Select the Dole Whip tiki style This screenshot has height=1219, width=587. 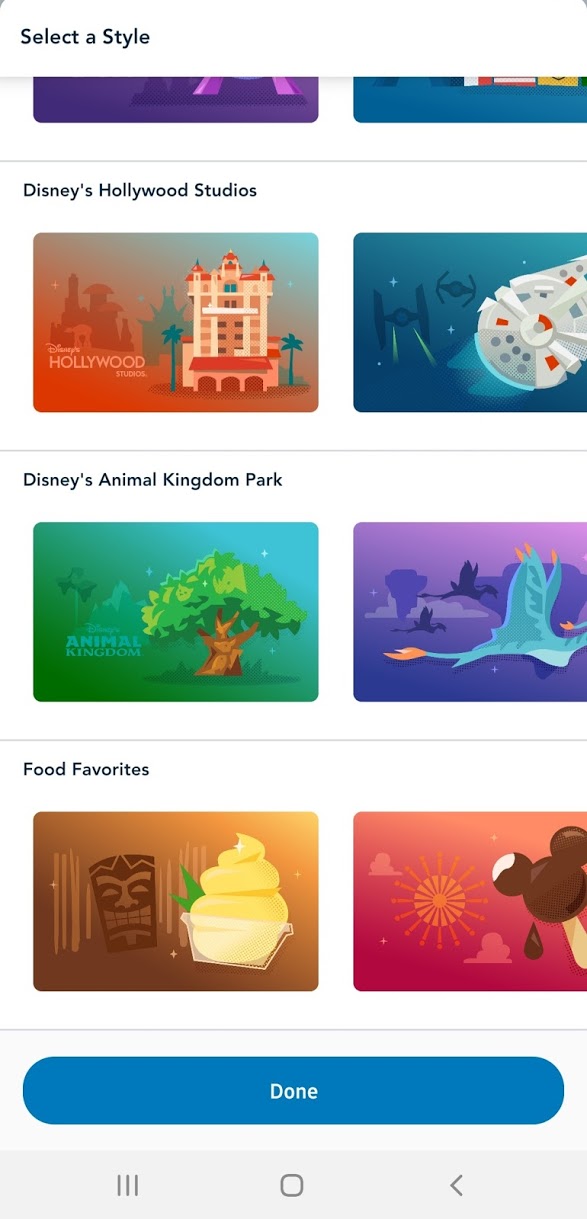[176, 901]
